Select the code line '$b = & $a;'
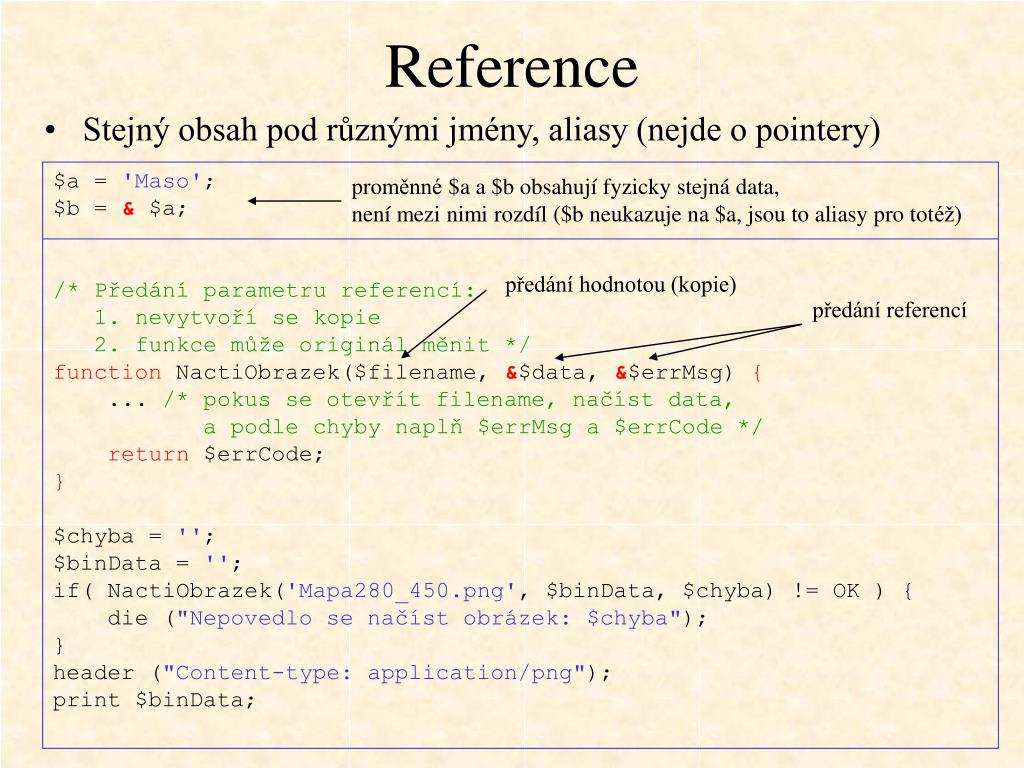 coord(120,208)
